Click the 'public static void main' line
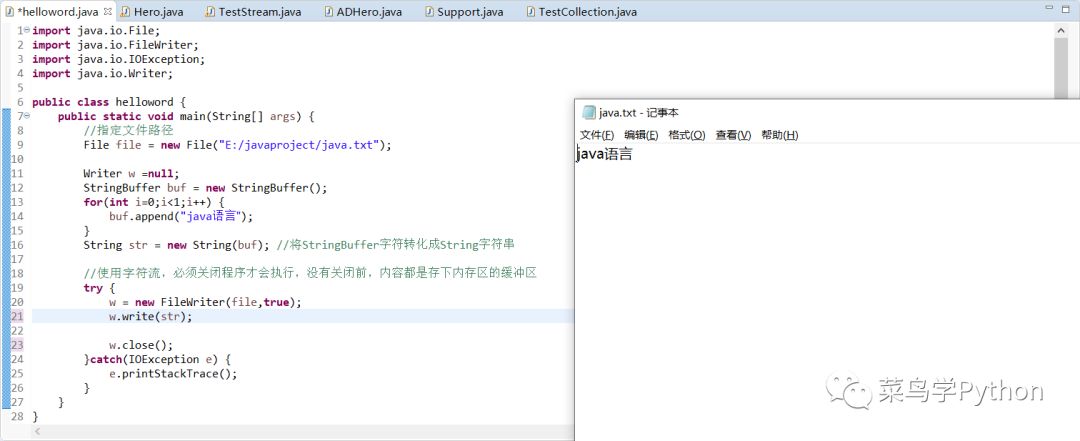This screenshot has width=1080, height=441. [186, 116]
